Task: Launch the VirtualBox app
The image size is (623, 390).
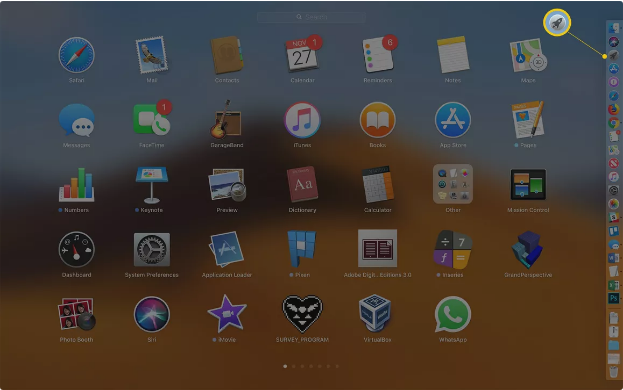Action: pos(377,314)
